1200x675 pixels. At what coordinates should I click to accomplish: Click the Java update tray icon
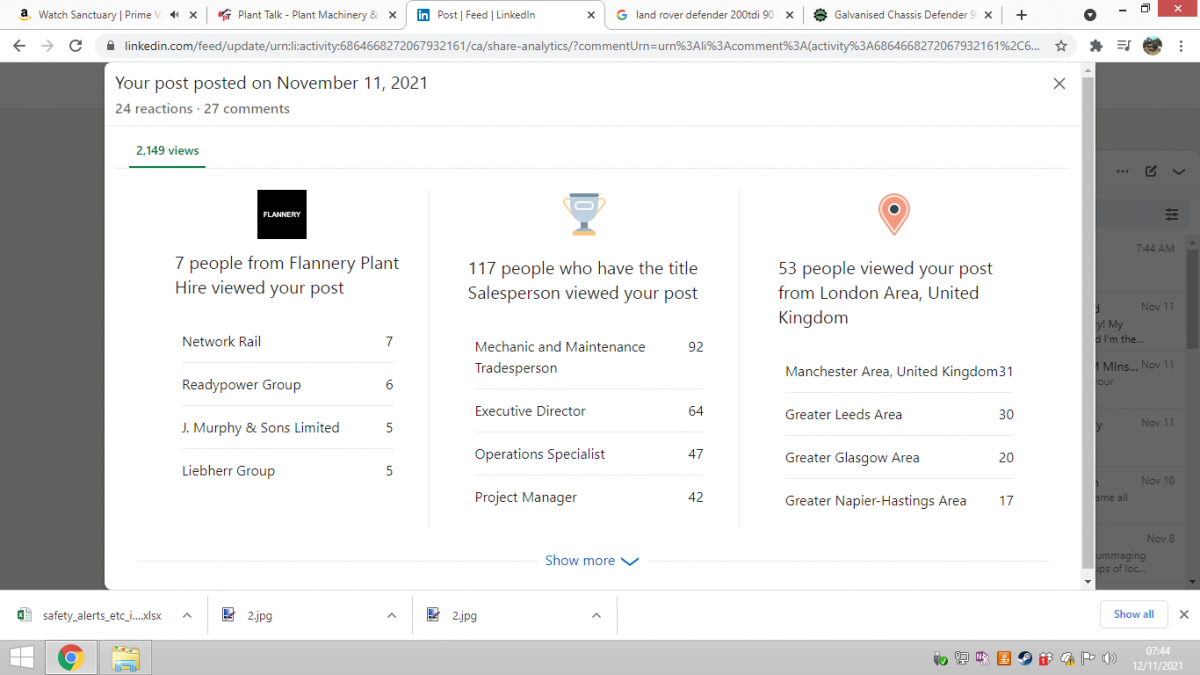[1003, 658]
